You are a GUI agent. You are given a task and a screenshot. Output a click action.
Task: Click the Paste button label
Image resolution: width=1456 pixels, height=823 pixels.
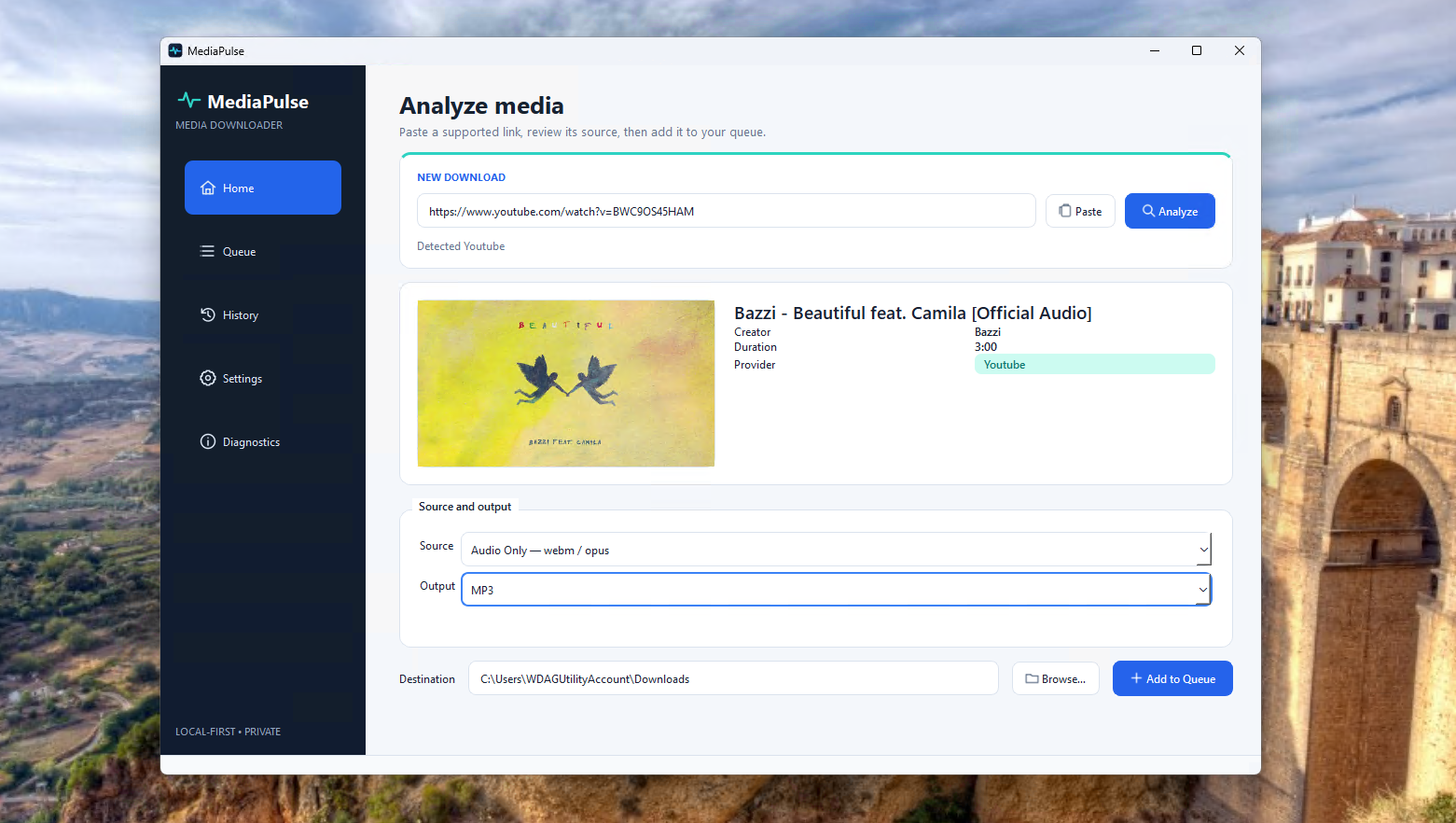coord(1089,212)
